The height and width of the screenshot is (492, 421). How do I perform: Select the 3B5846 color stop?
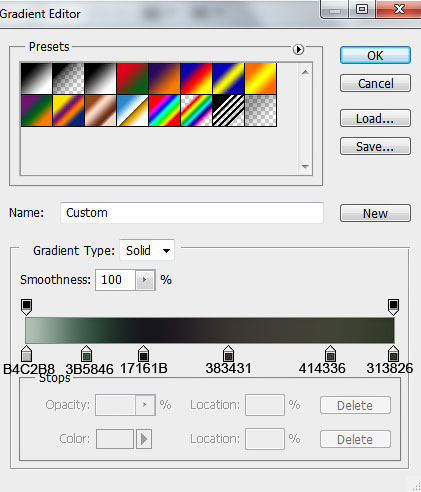point(86,354)
